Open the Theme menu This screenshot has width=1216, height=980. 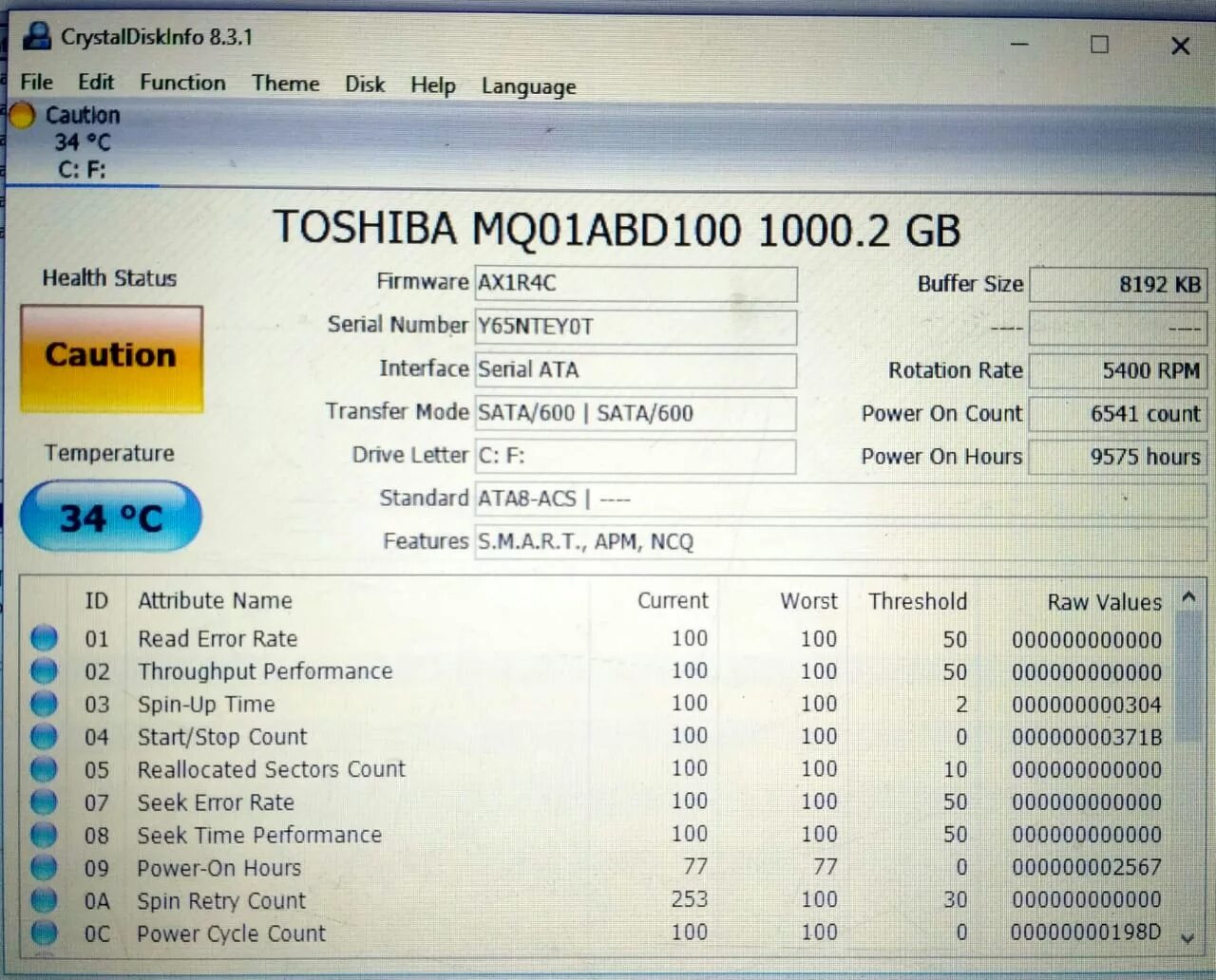[x=285, y=84]
